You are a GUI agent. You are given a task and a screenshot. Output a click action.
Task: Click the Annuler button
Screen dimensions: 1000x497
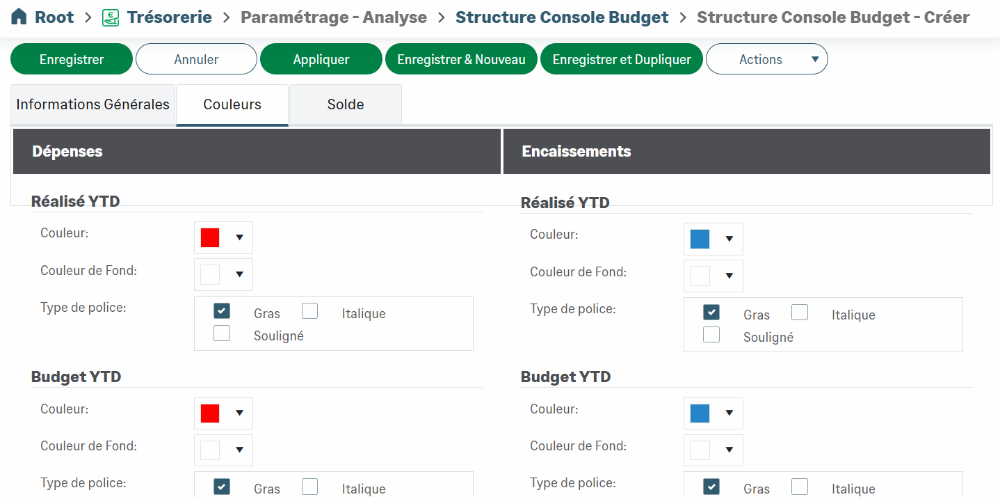pos(196,59)
